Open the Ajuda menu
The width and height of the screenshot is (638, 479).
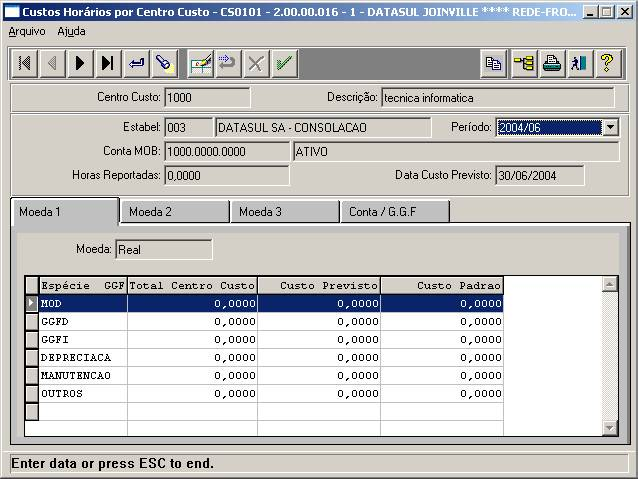[71, 31]
